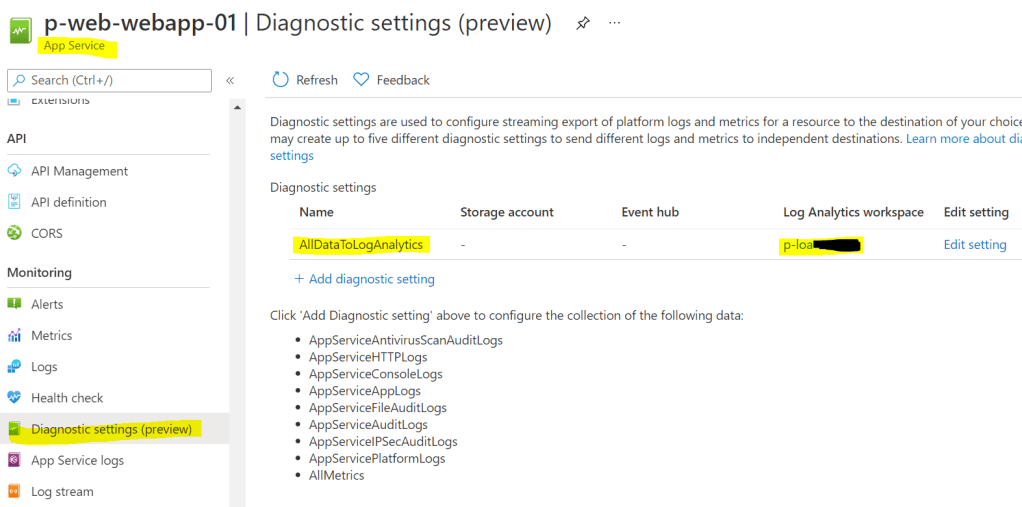Screen dimensions: 1022x507
Task: Select Diagnostic settings (preview) menu item
Action: pyautogui.click(x=110, y=429)
